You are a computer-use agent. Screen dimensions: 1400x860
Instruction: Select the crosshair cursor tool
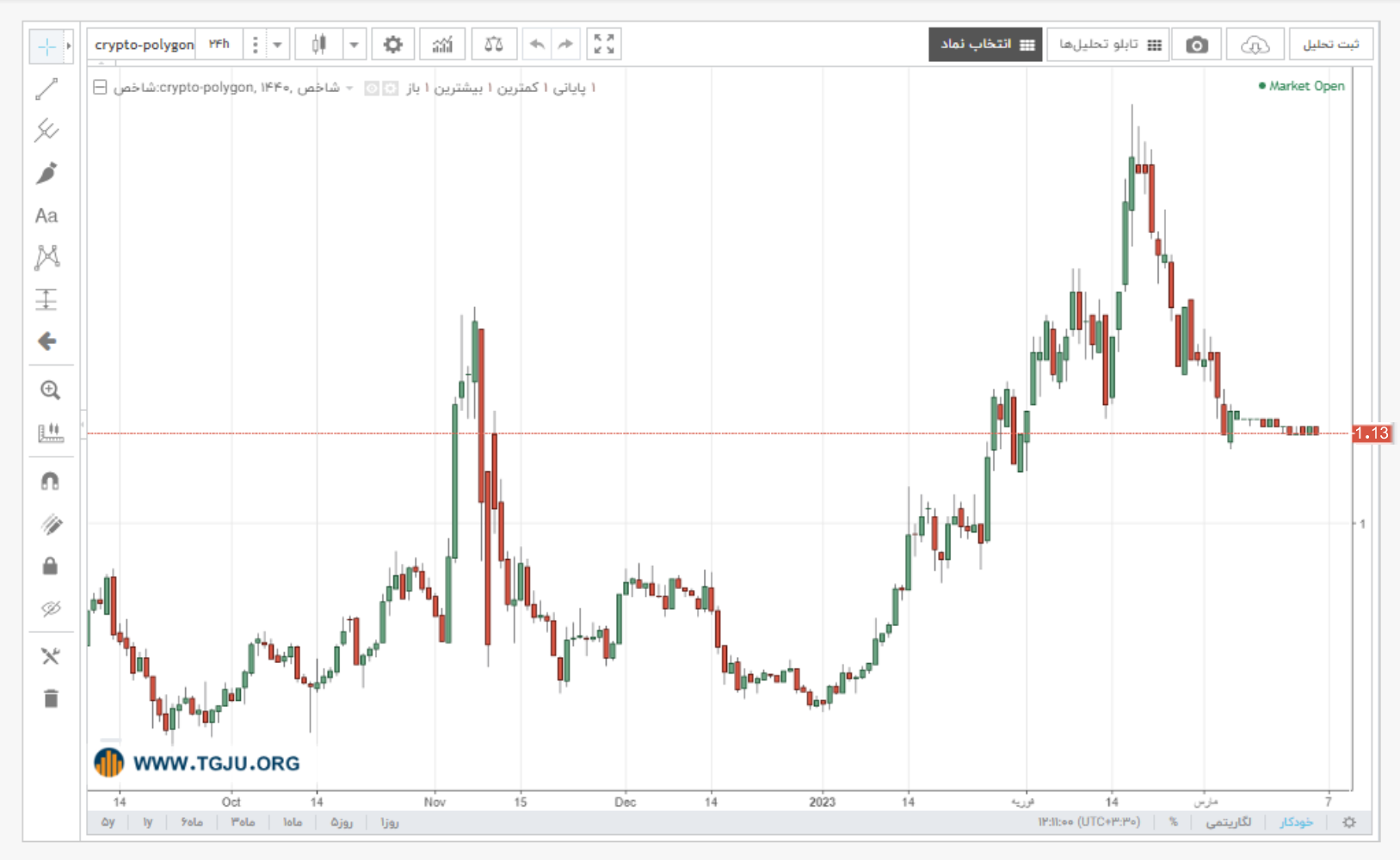tap(46, 46)
